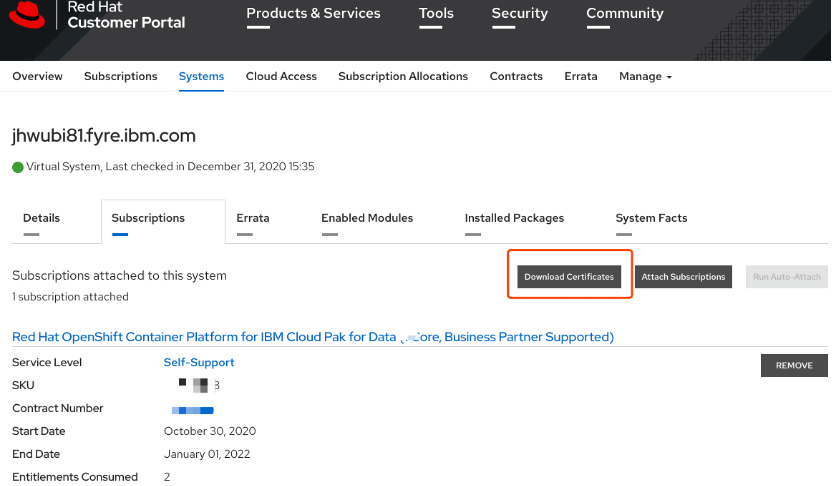This screenshot has height=486, width=832.
Task: Open the Red Hat OpenShift Container Platform subscription link
Action: 313,337
